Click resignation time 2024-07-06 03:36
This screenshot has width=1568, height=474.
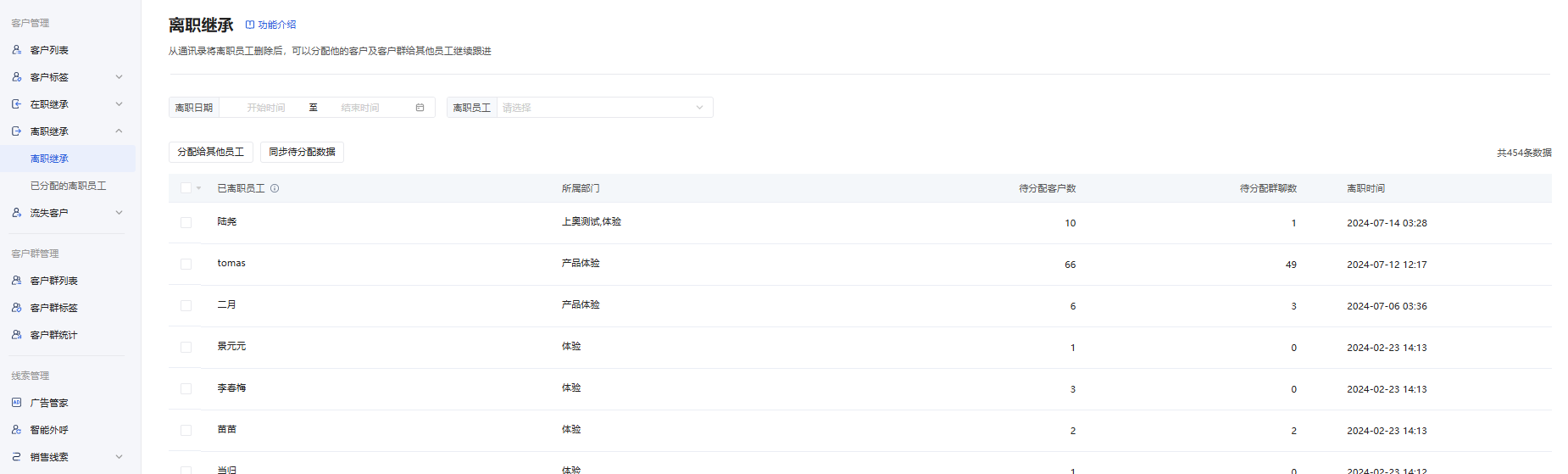pyautogui.click(x=1387, y=306)
